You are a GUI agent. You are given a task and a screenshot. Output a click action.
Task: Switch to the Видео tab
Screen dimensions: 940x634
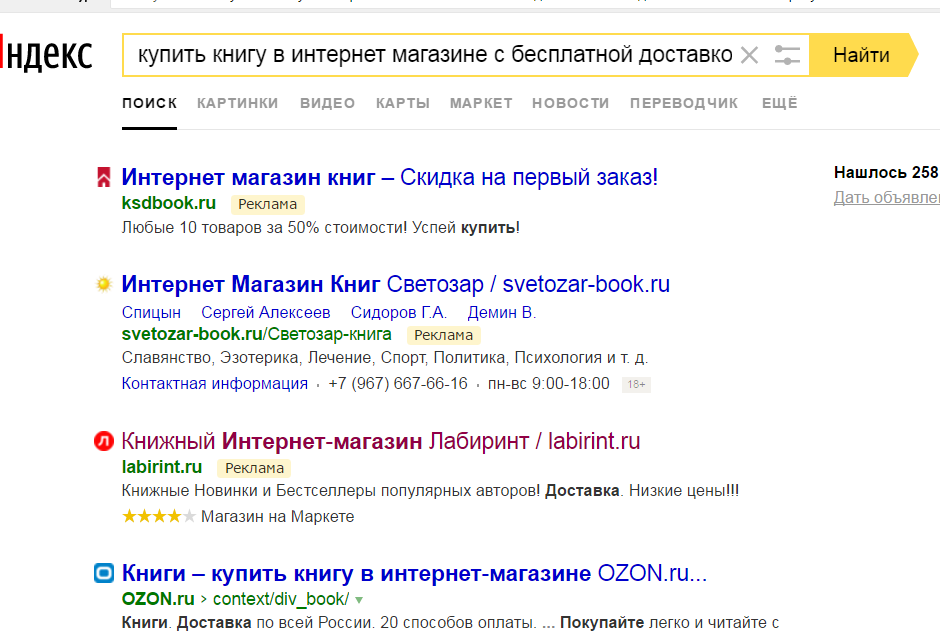tap(327, 103)
